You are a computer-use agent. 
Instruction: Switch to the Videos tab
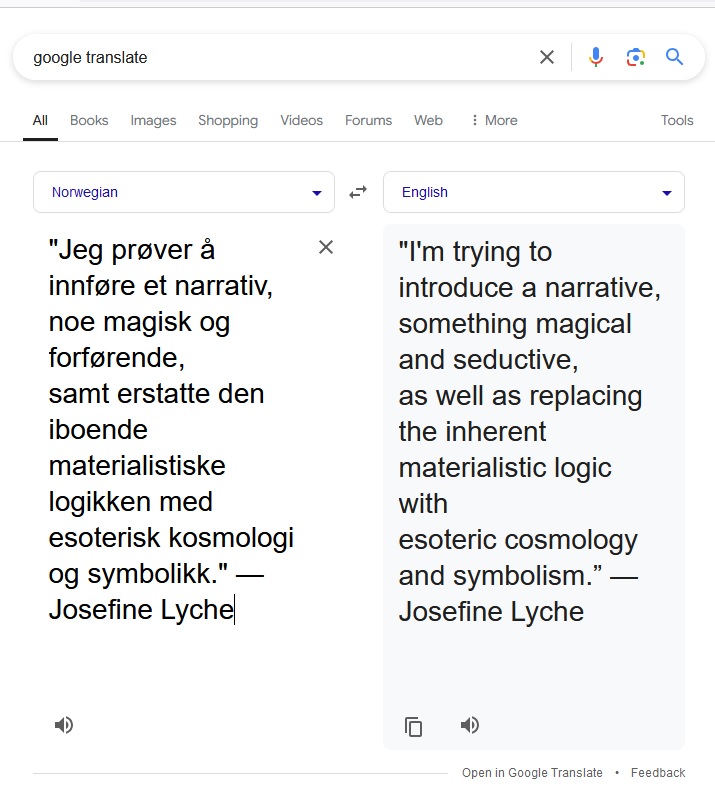[x=301, y=120]
